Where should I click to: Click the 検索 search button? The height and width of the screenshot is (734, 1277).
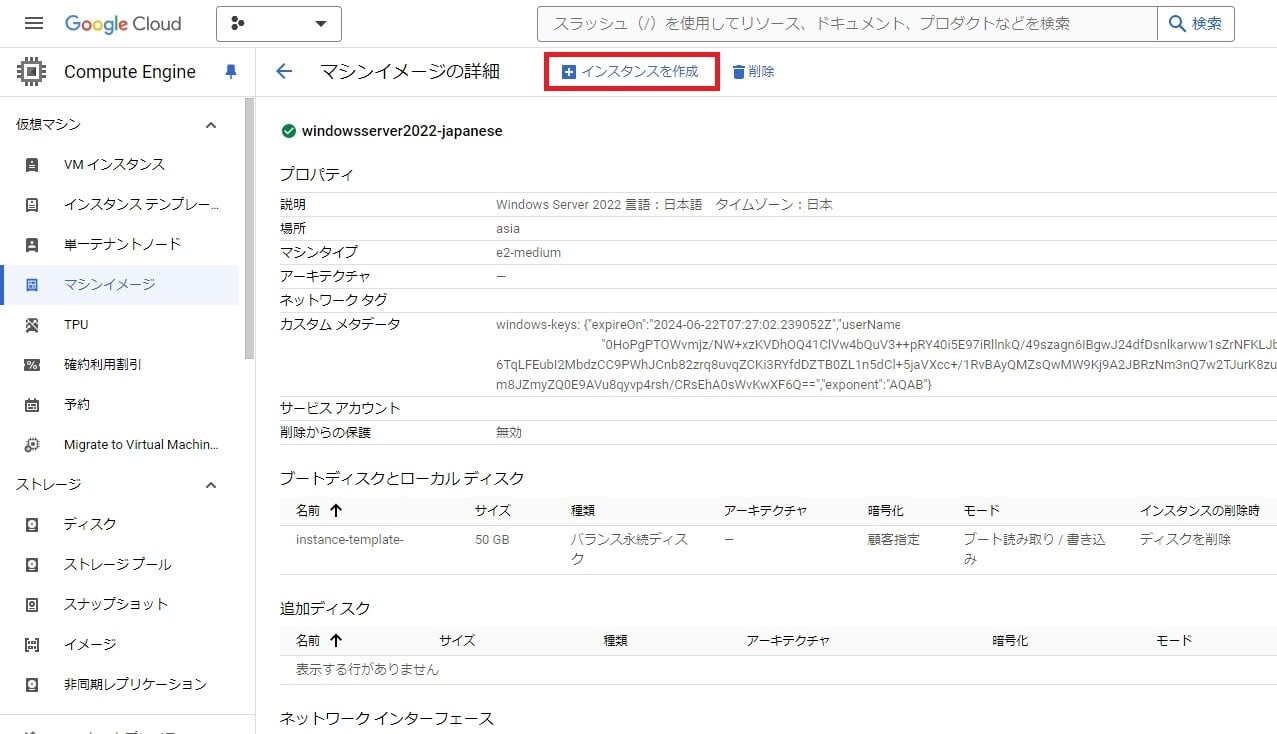(x=1196, y=24)
